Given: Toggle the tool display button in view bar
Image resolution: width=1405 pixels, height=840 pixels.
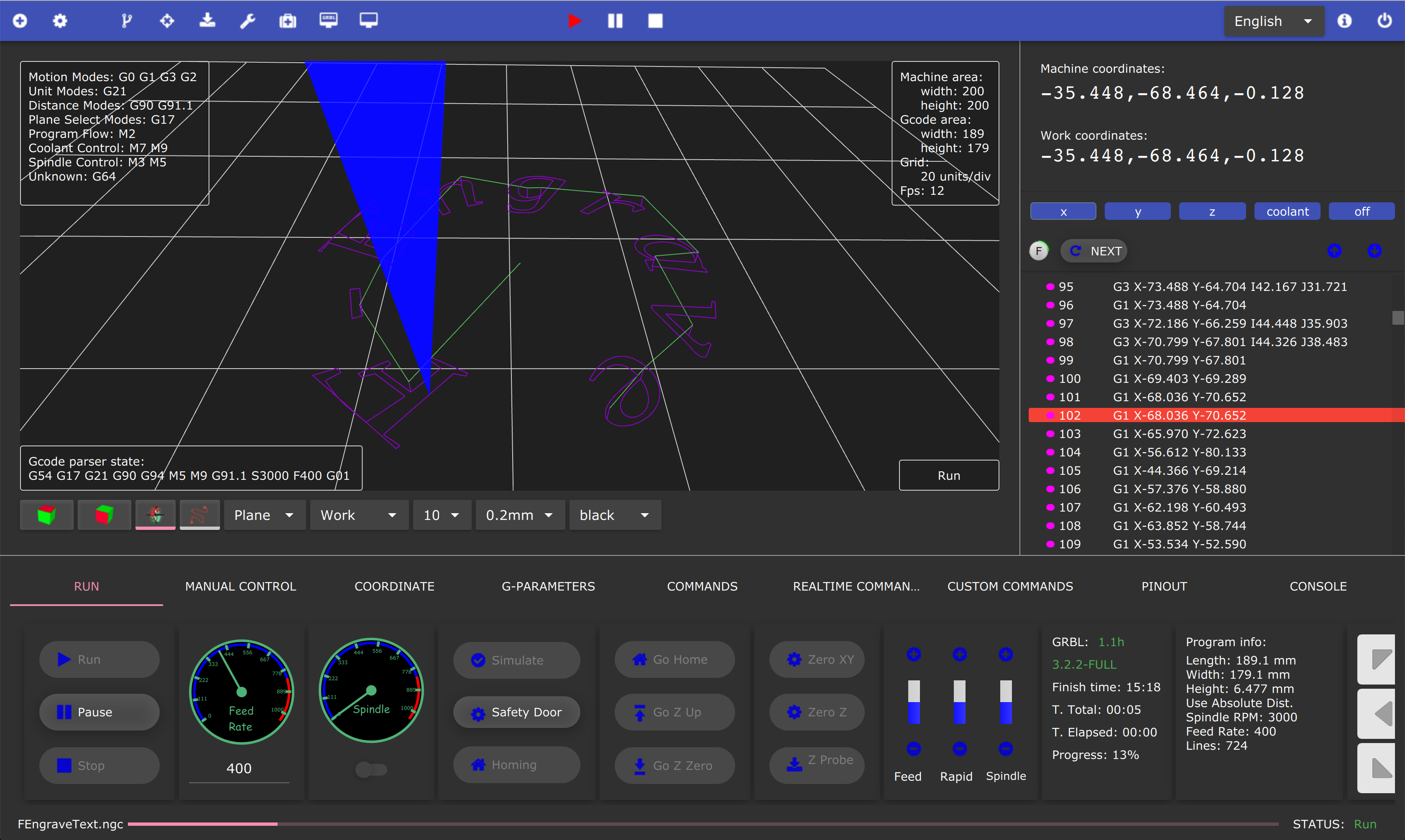Looking at the screenshot, I should 155,514.
